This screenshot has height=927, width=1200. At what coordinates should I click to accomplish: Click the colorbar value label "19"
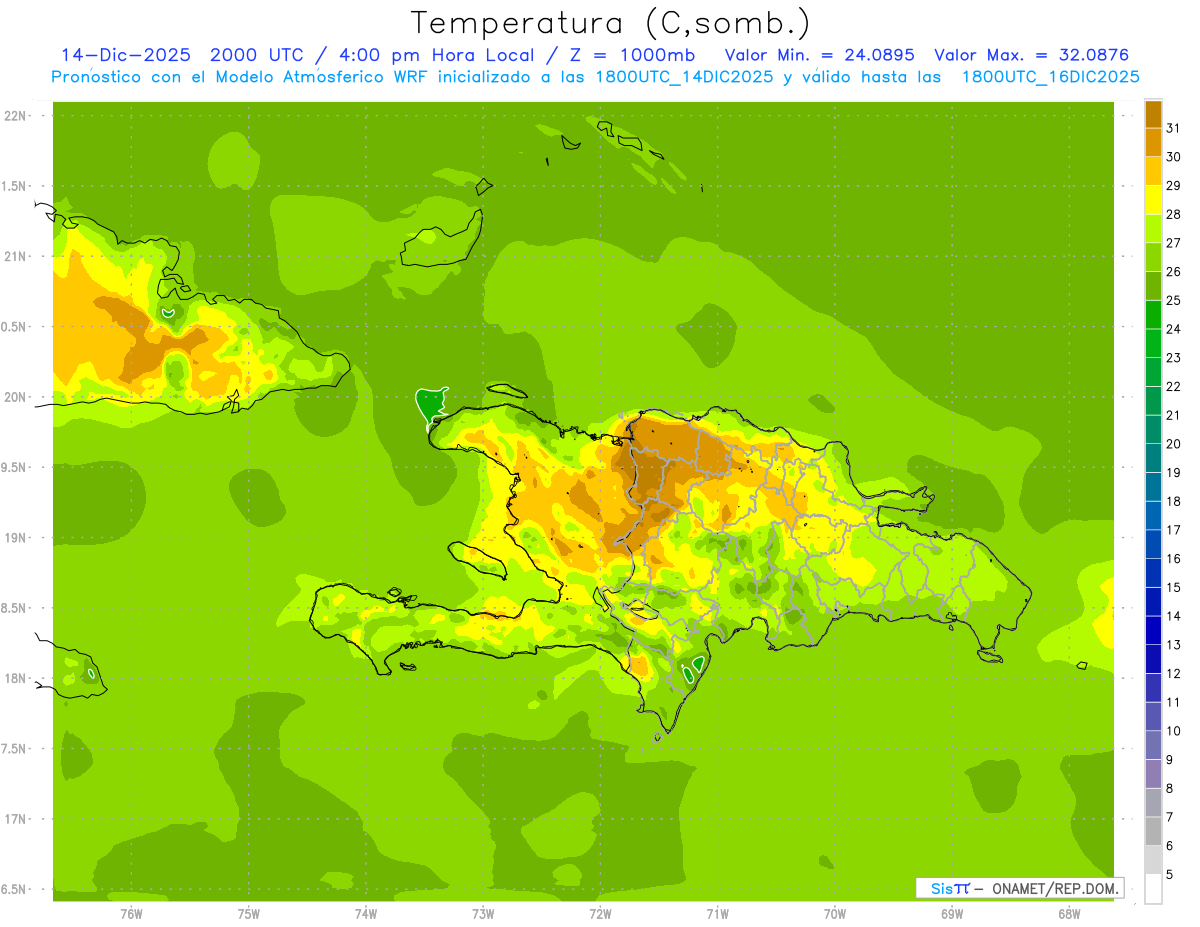pos(1173,473)
